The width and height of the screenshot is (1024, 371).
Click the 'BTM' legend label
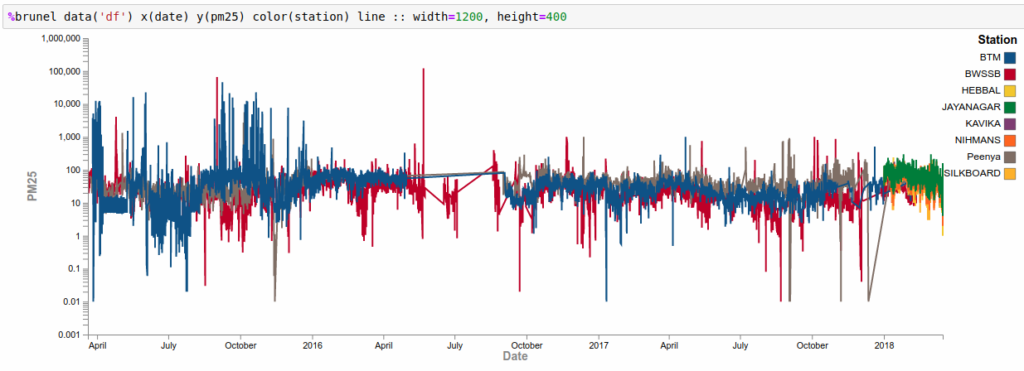tap(991, 57)
